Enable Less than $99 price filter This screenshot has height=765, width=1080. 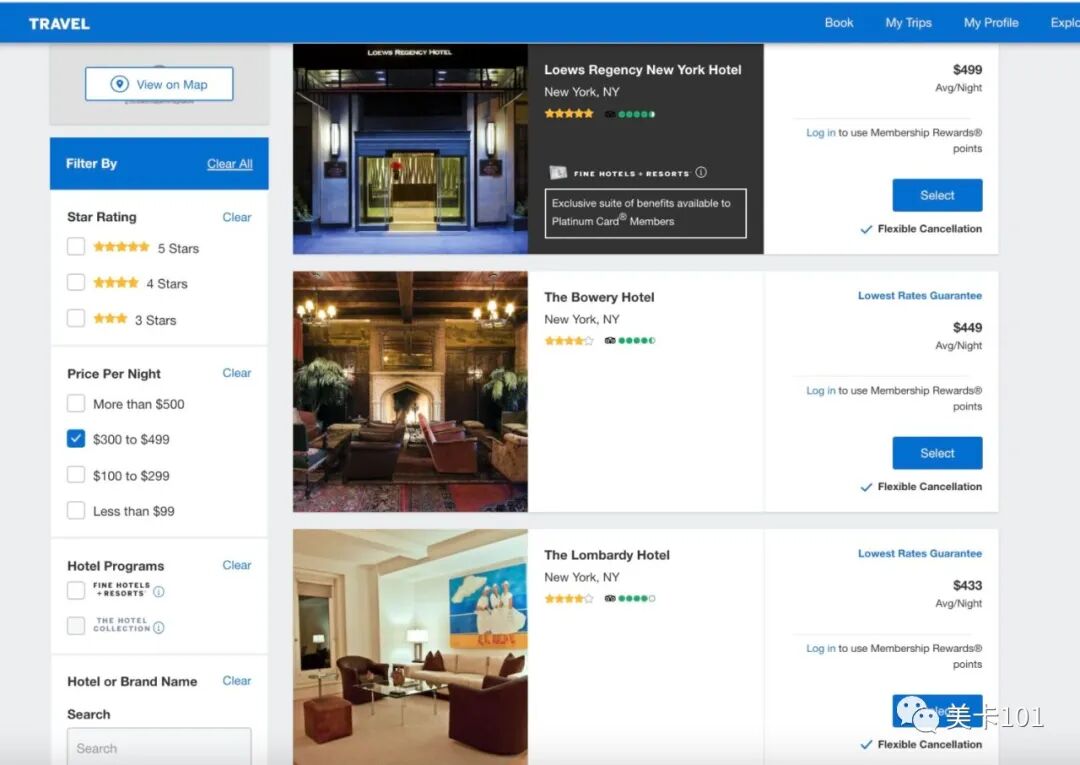[76, 510]
